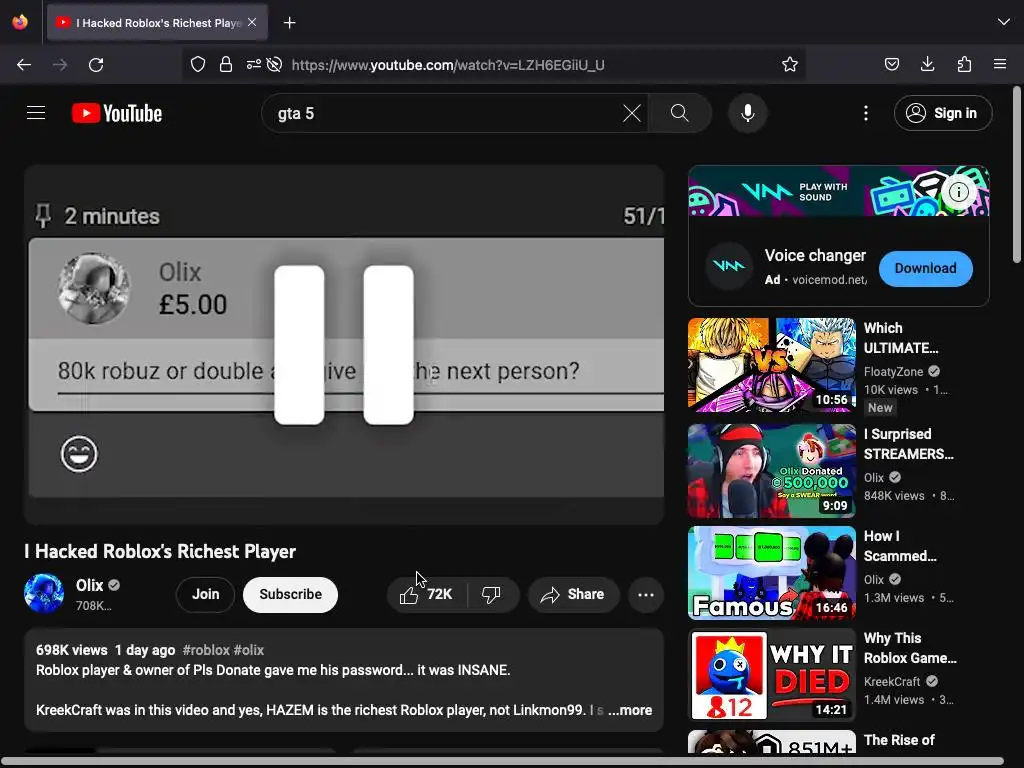Show site security info via padlock icon
1024x768 pixels.
tap(226, 64)
